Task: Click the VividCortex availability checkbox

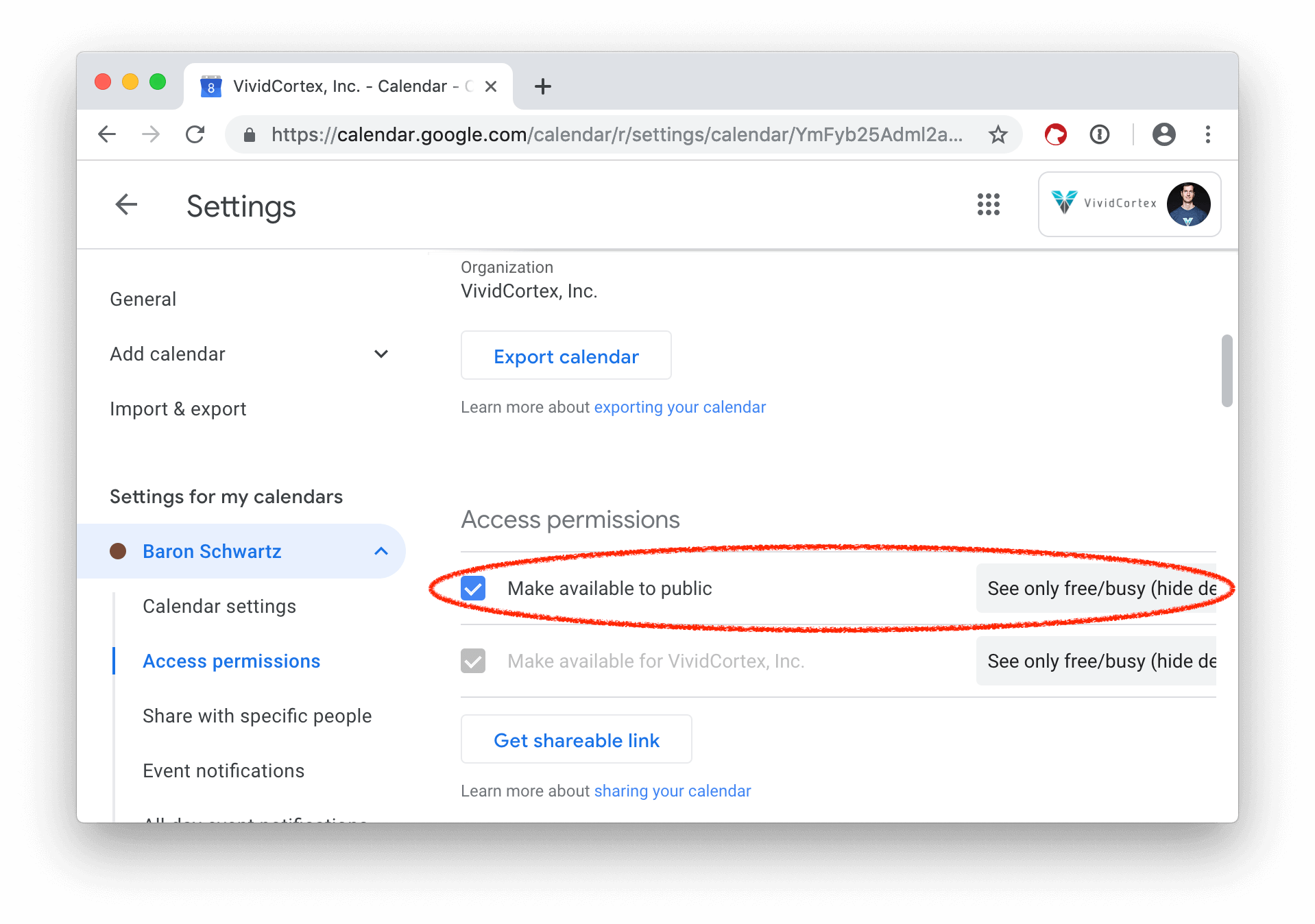Action: pyautogui.click(x=473, y=661)
